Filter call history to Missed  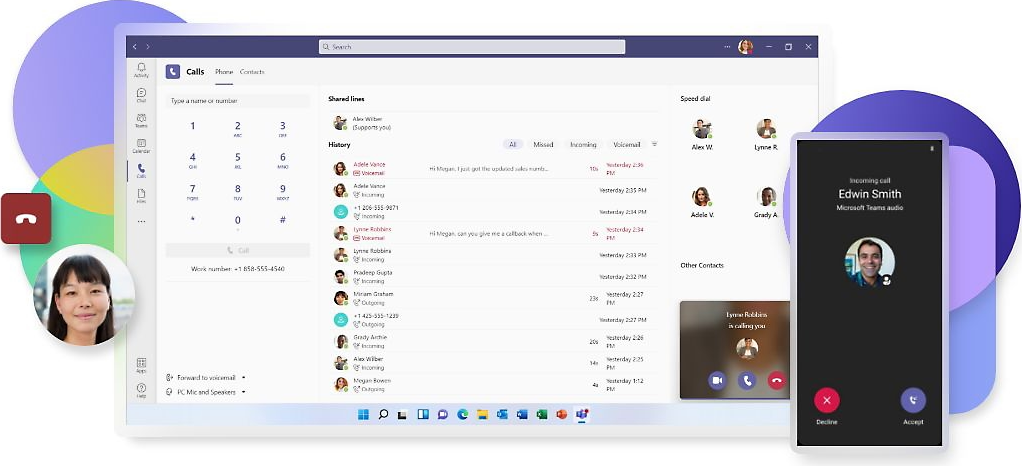coord(543,144)
